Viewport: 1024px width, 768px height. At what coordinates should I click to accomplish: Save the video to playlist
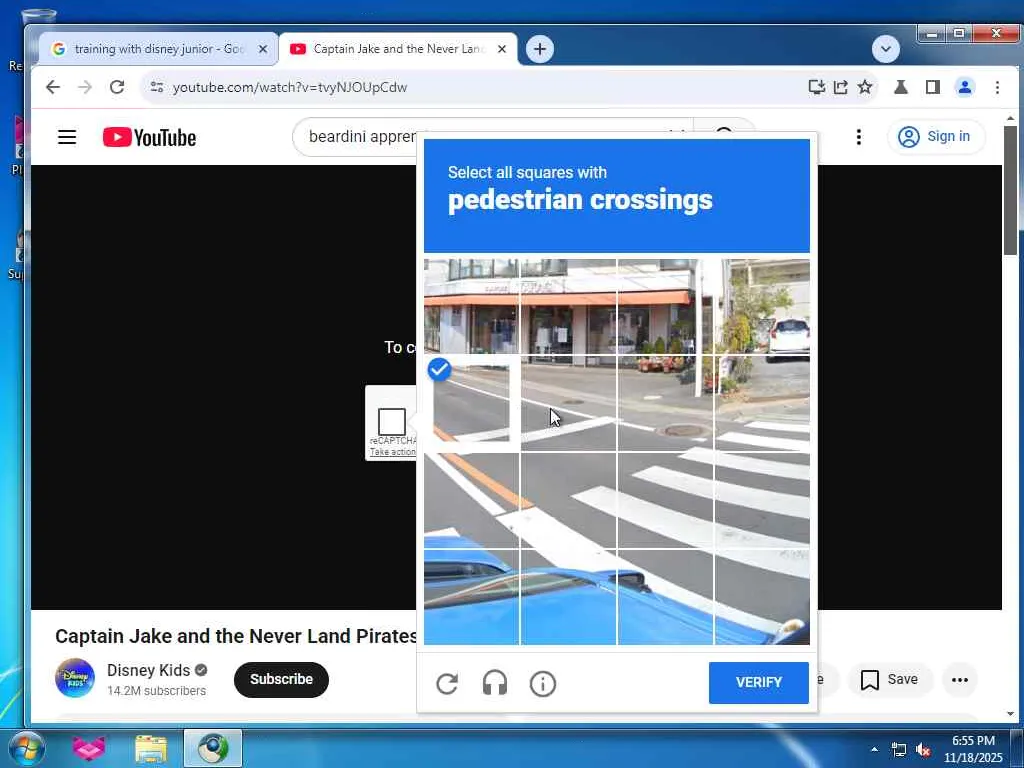pyautogui.click(x=889, y=680)
